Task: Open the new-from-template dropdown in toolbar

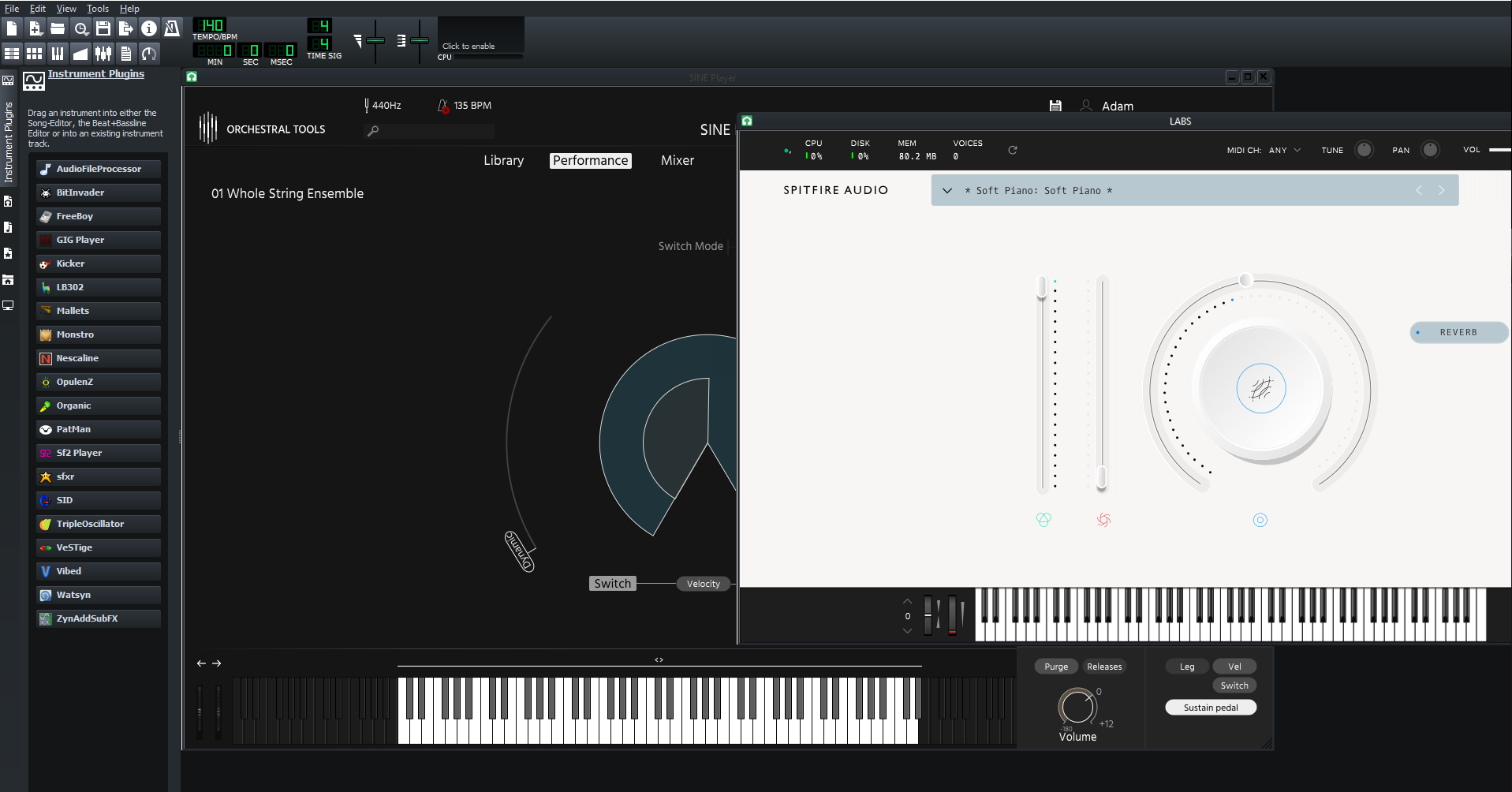Action: (35, 29)
